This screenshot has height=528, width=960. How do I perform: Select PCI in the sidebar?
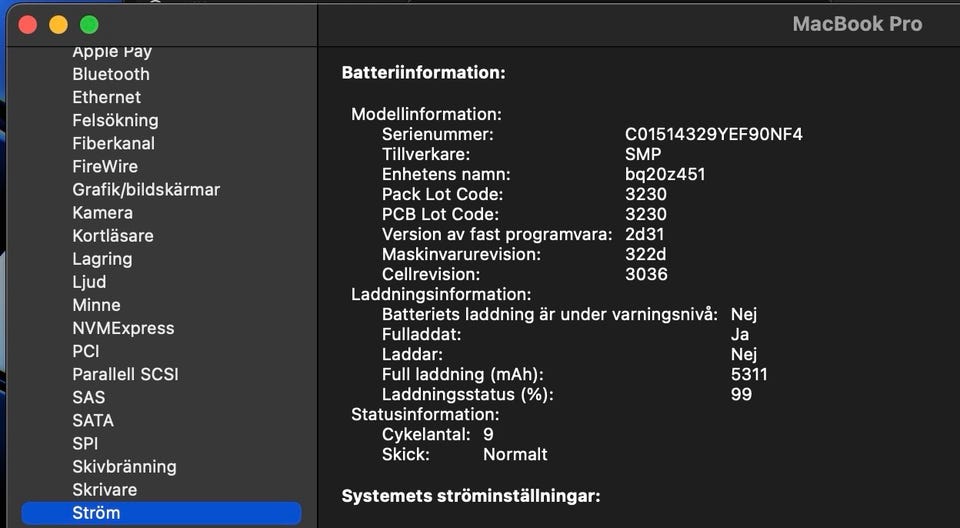(x=86, y=352)
